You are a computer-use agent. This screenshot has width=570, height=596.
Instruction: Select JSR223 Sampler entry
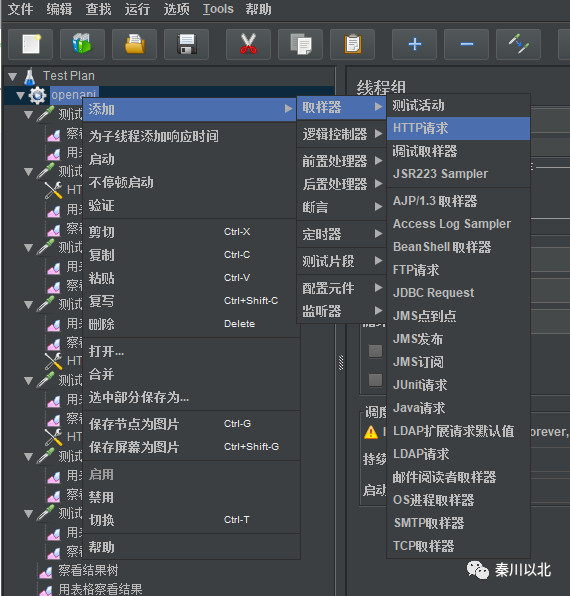[x=458, y=174]
